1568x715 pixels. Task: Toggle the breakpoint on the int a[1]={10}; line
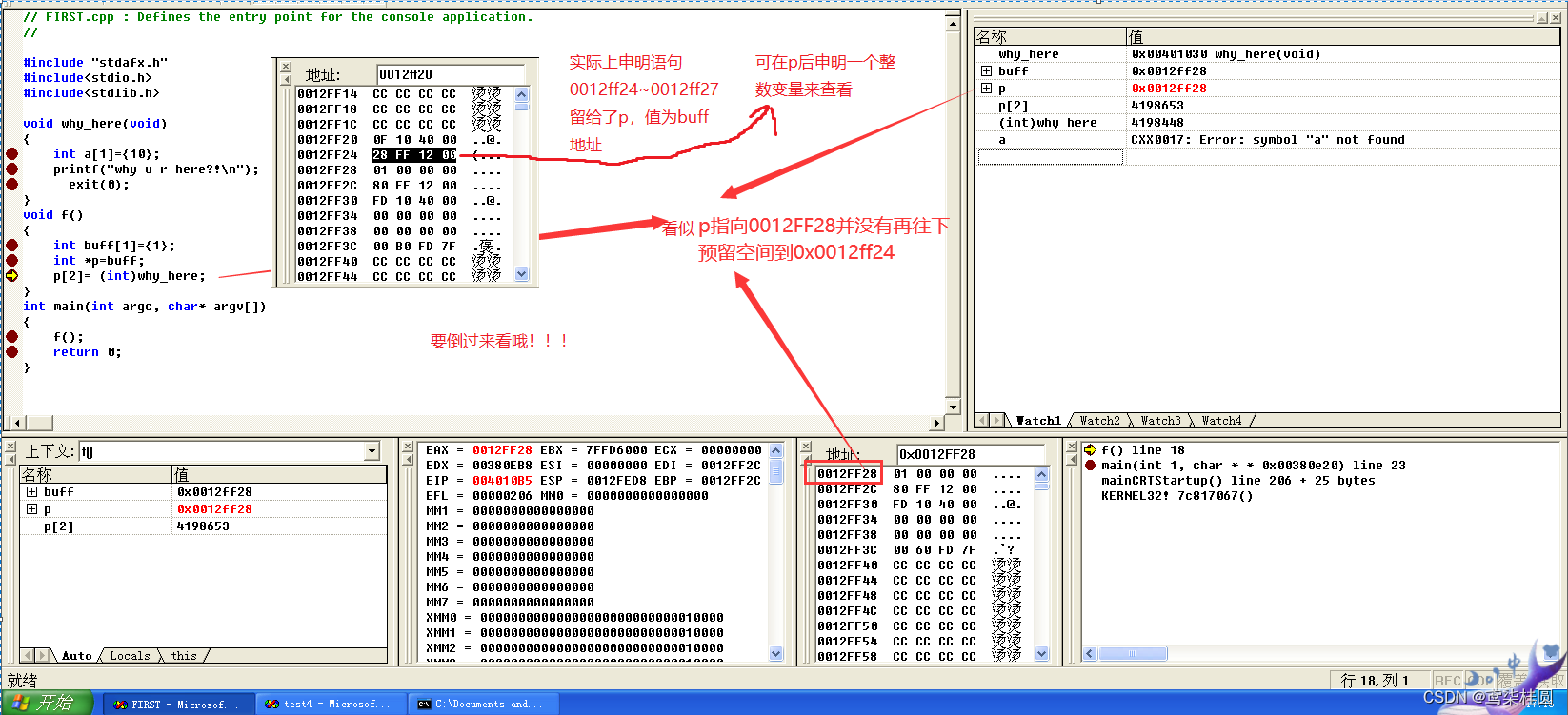(x=11, y=154)
